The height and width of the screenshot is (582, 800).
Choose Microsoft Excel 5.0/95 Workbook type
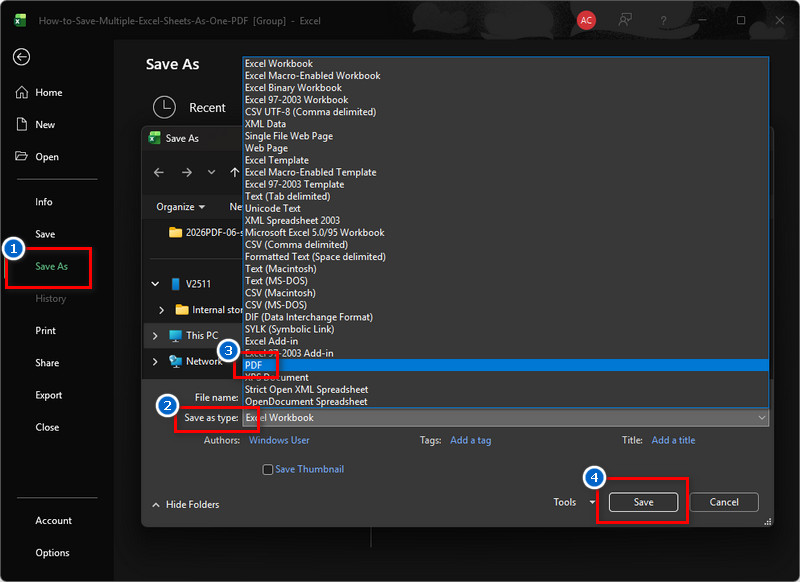506,233
